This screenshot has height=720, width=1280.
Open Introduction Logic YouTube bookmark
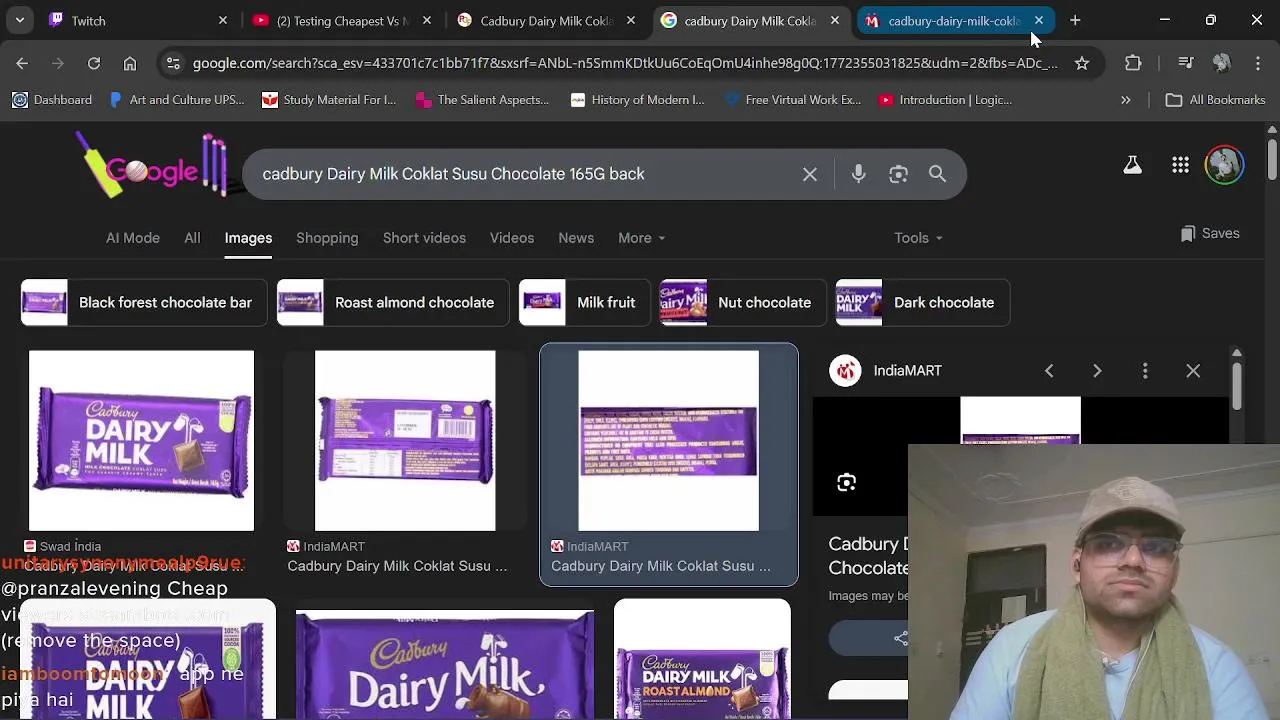(x=946, y=100)
